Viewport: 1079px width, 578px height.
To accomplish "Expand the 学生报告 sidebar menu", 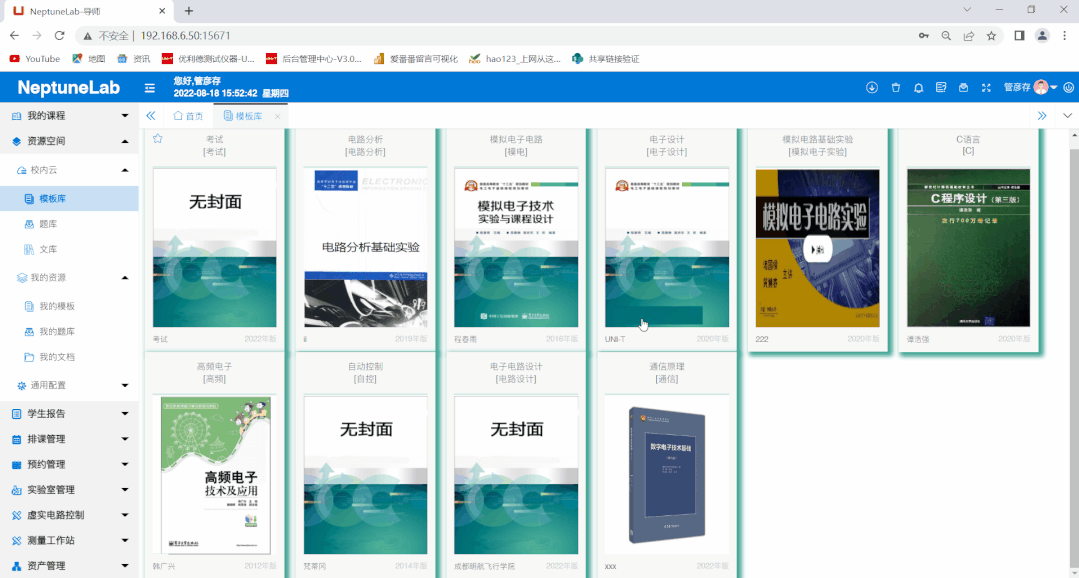I will tap(69, 413).
